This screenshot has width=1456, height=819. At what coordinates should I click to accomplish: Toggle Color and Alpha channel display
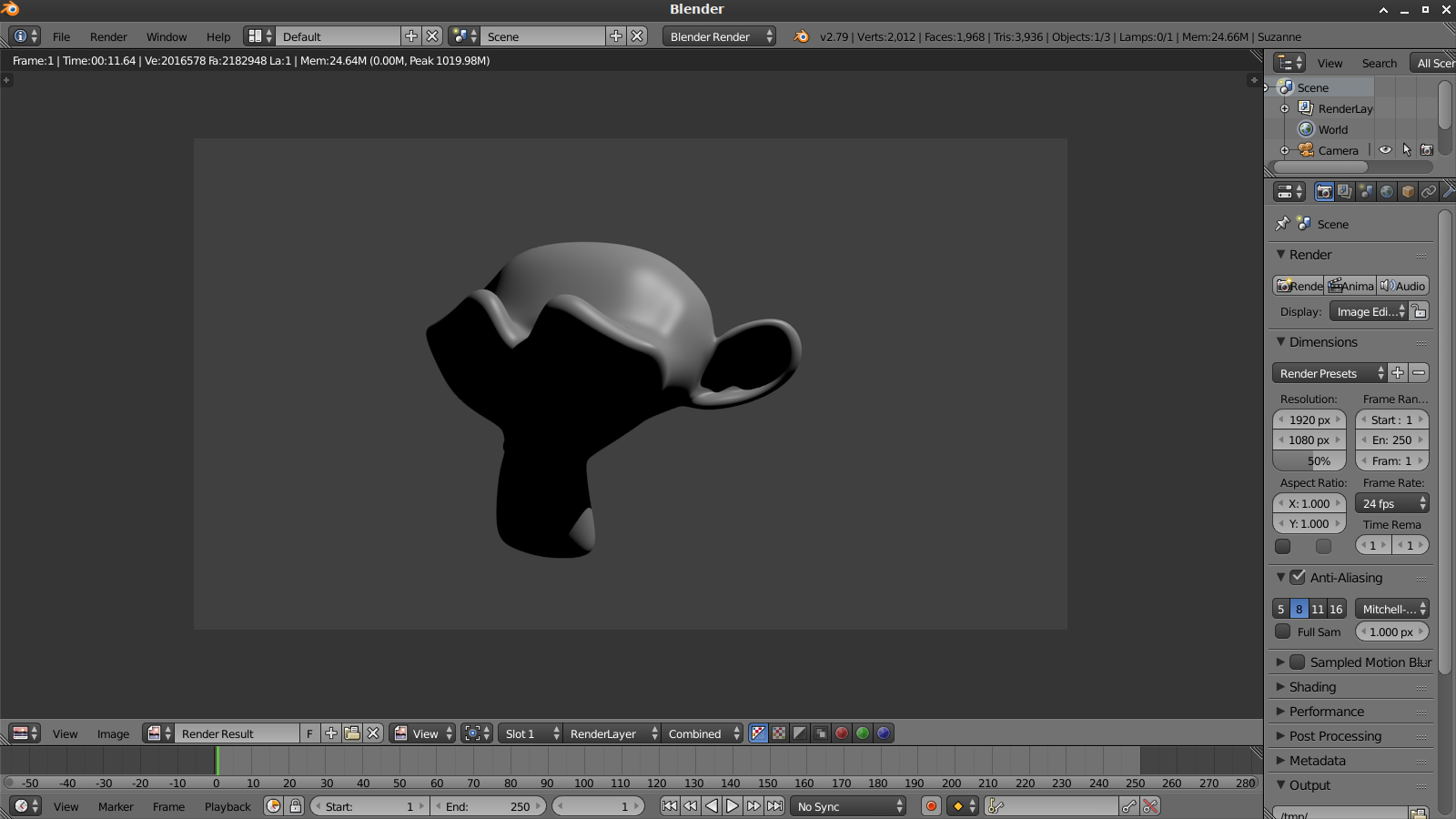point(758,733)
